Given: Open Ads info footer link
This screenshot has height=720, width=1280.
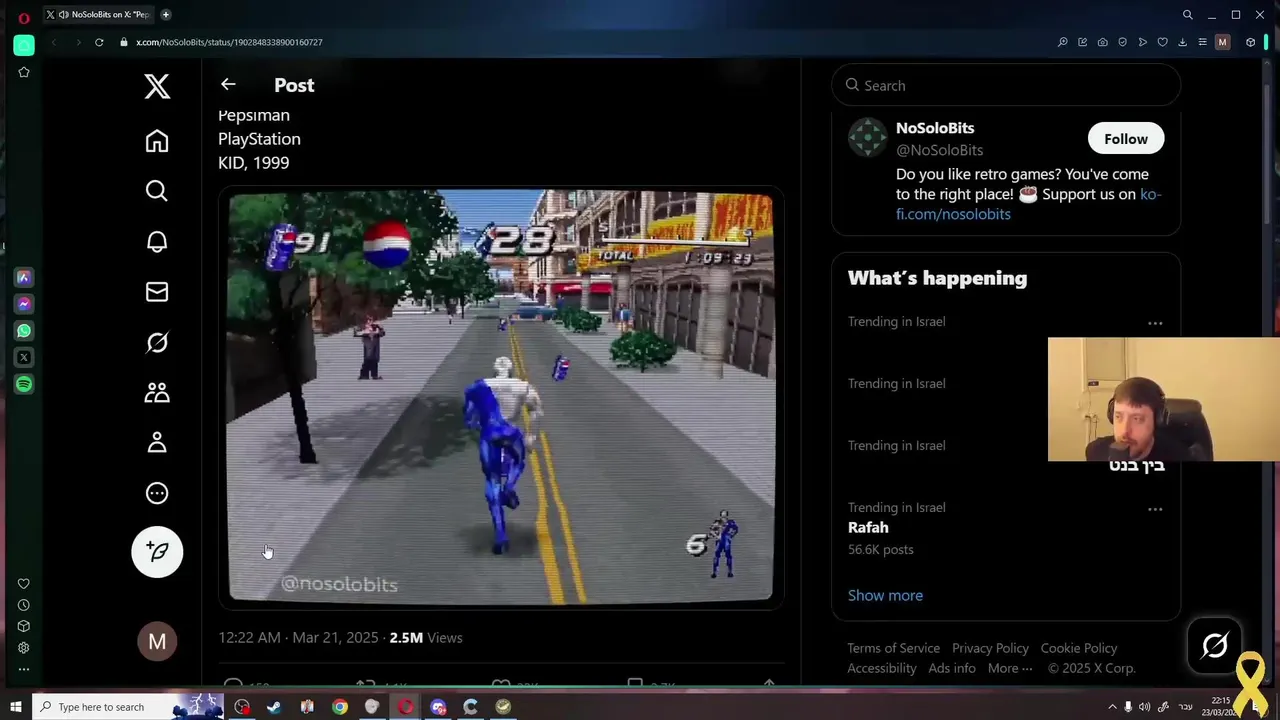Looking at the screenshot, I should 952,668.
